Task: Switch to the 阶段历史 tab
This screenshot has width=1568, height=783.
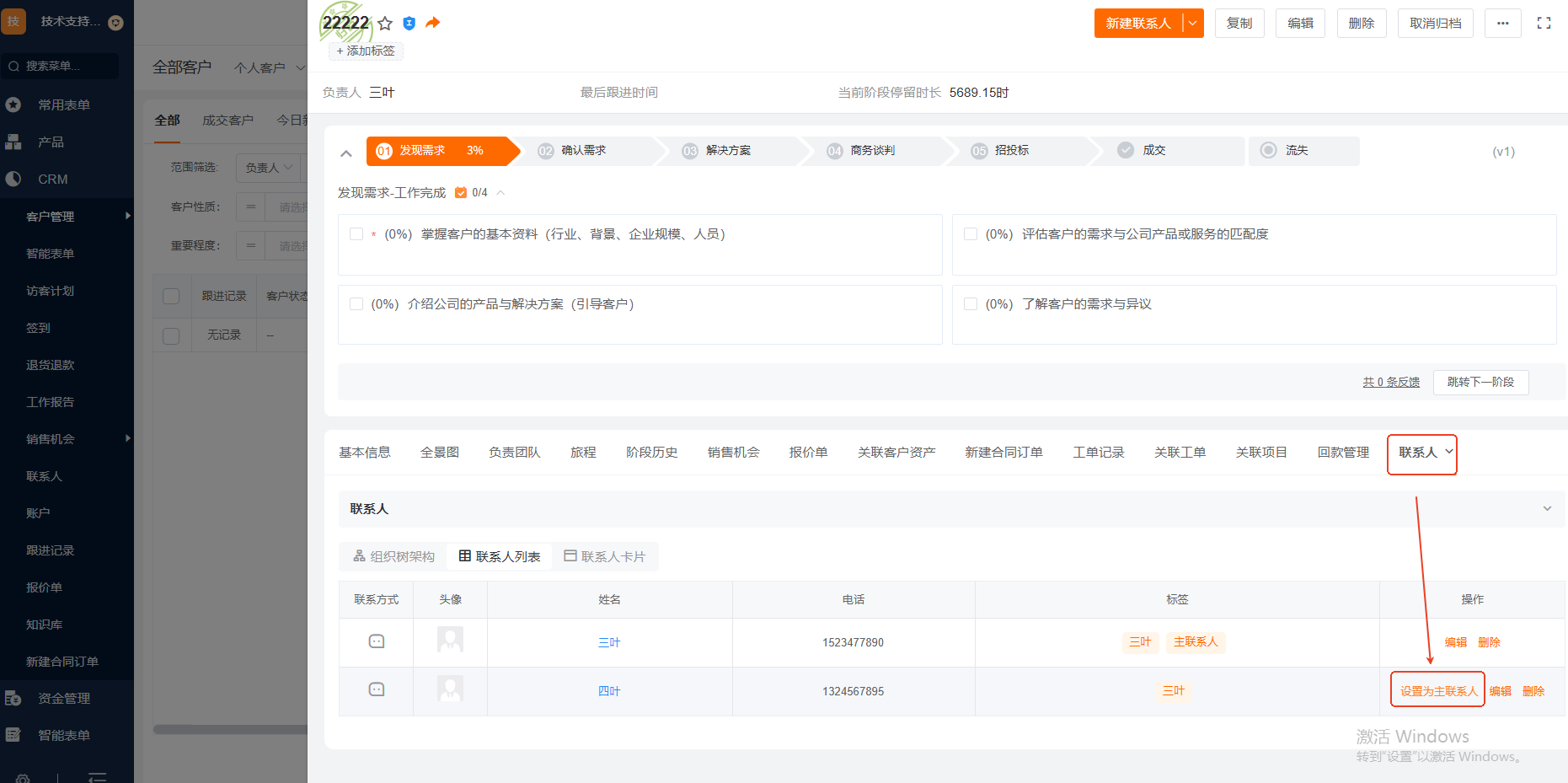Action: [651, 453]
